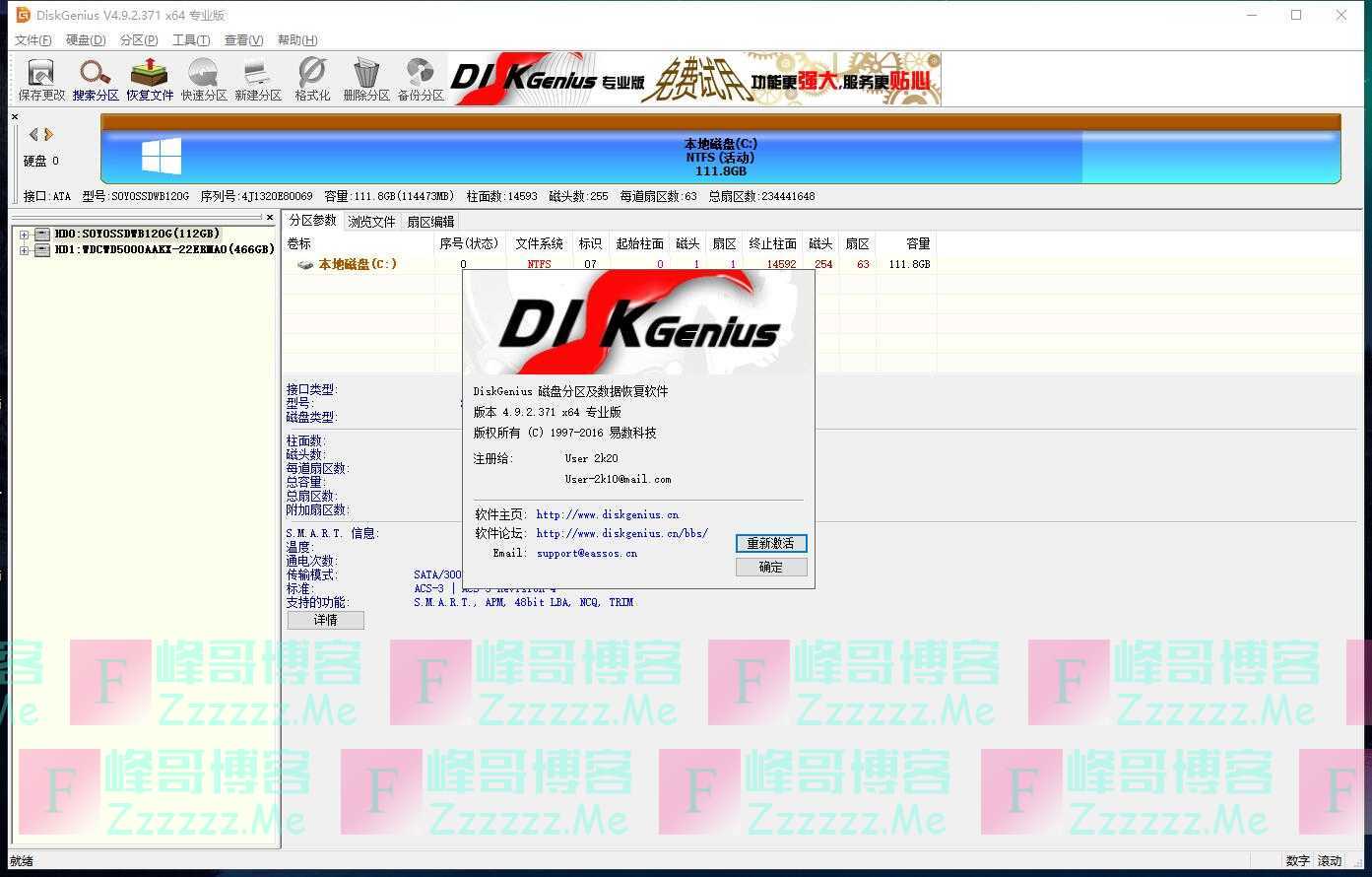
Task: Open the 硬盘(D) menu
Action: point(86,40)
